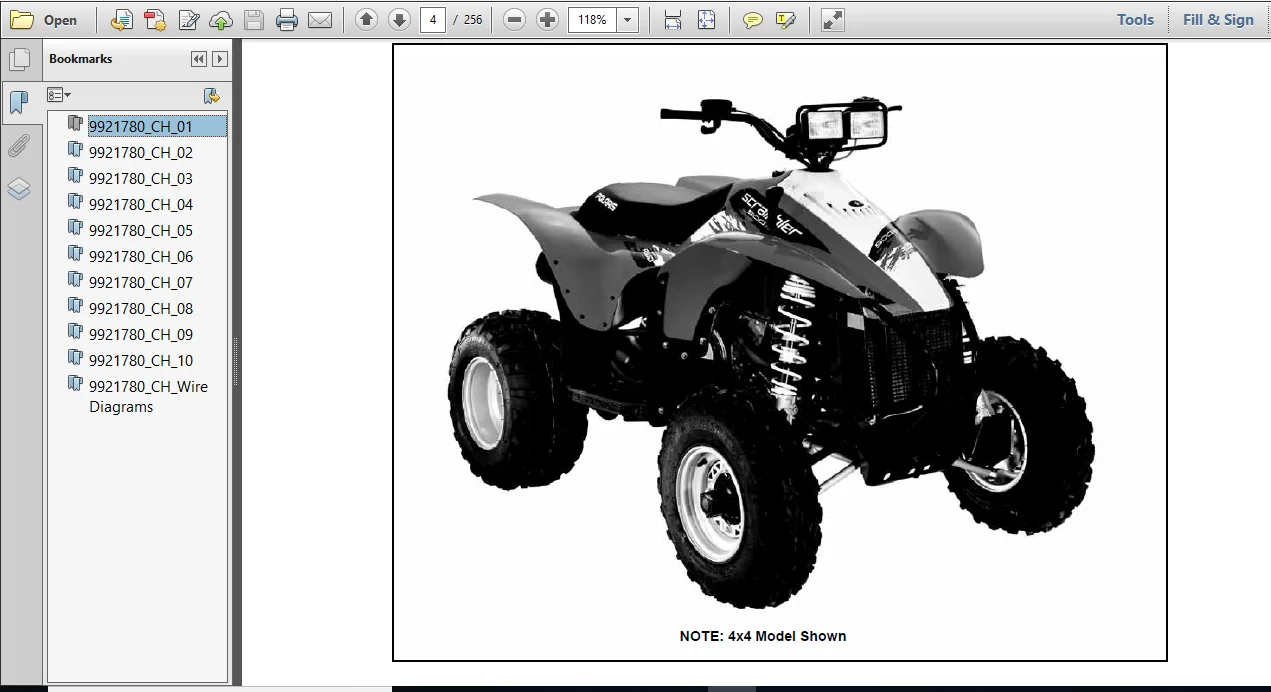Image resolution: width=1271 pixels, height=692 pixels.
Task: Select bookmark 9921780_CH_10
Action: 141,360
